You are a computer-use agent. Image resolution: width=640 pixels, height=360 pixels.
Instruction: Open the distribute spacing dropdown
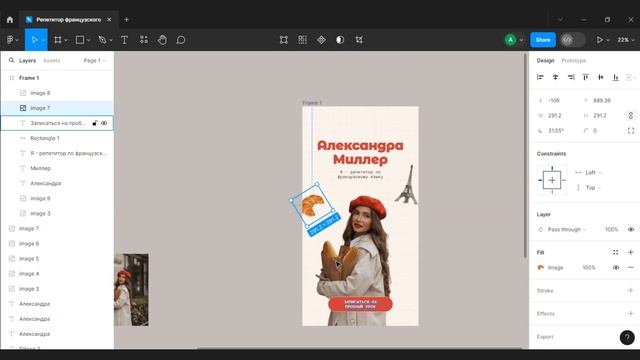[x=631, y=77]
